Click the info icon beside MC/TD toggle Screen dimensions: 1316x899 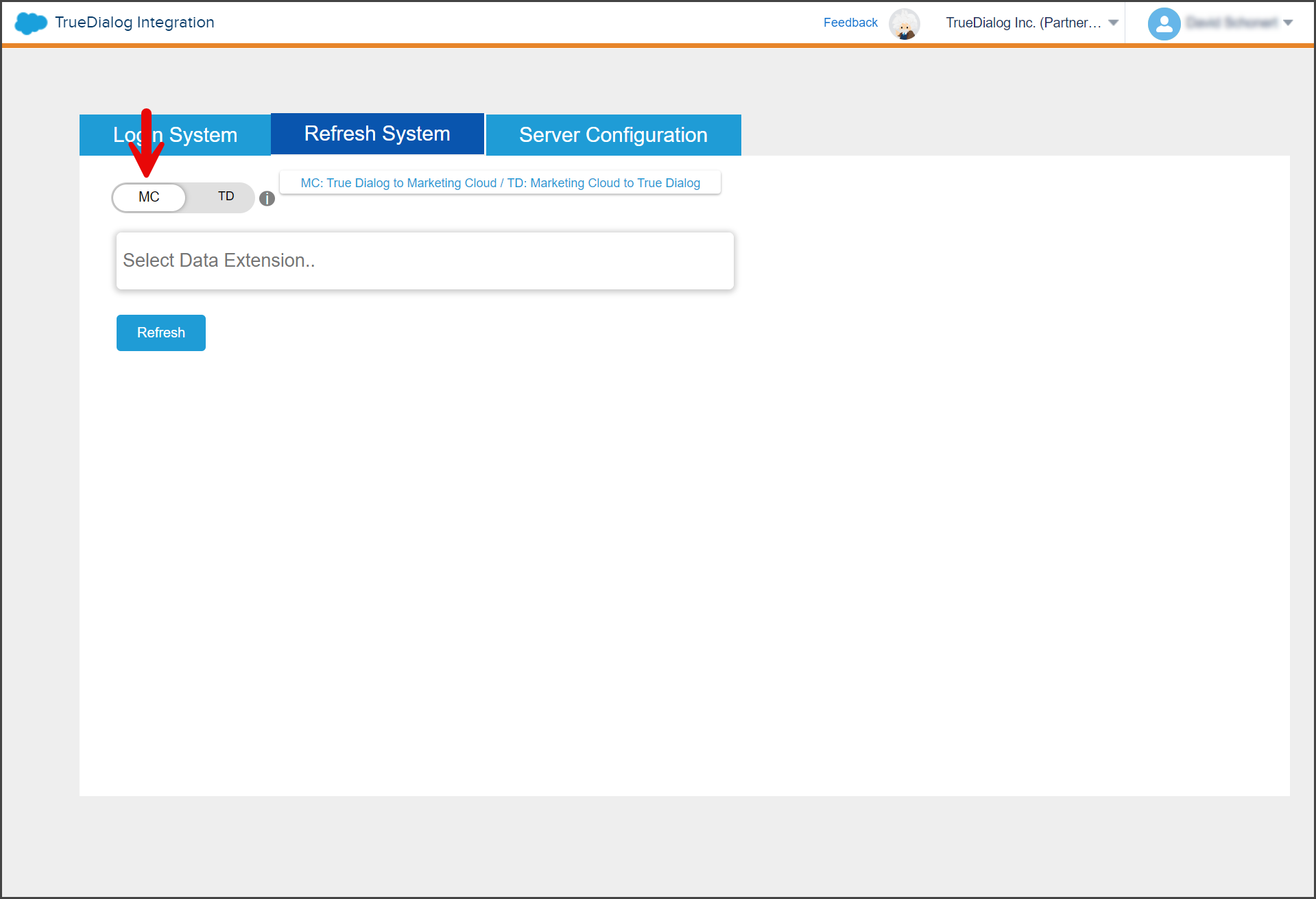[267, 199]
